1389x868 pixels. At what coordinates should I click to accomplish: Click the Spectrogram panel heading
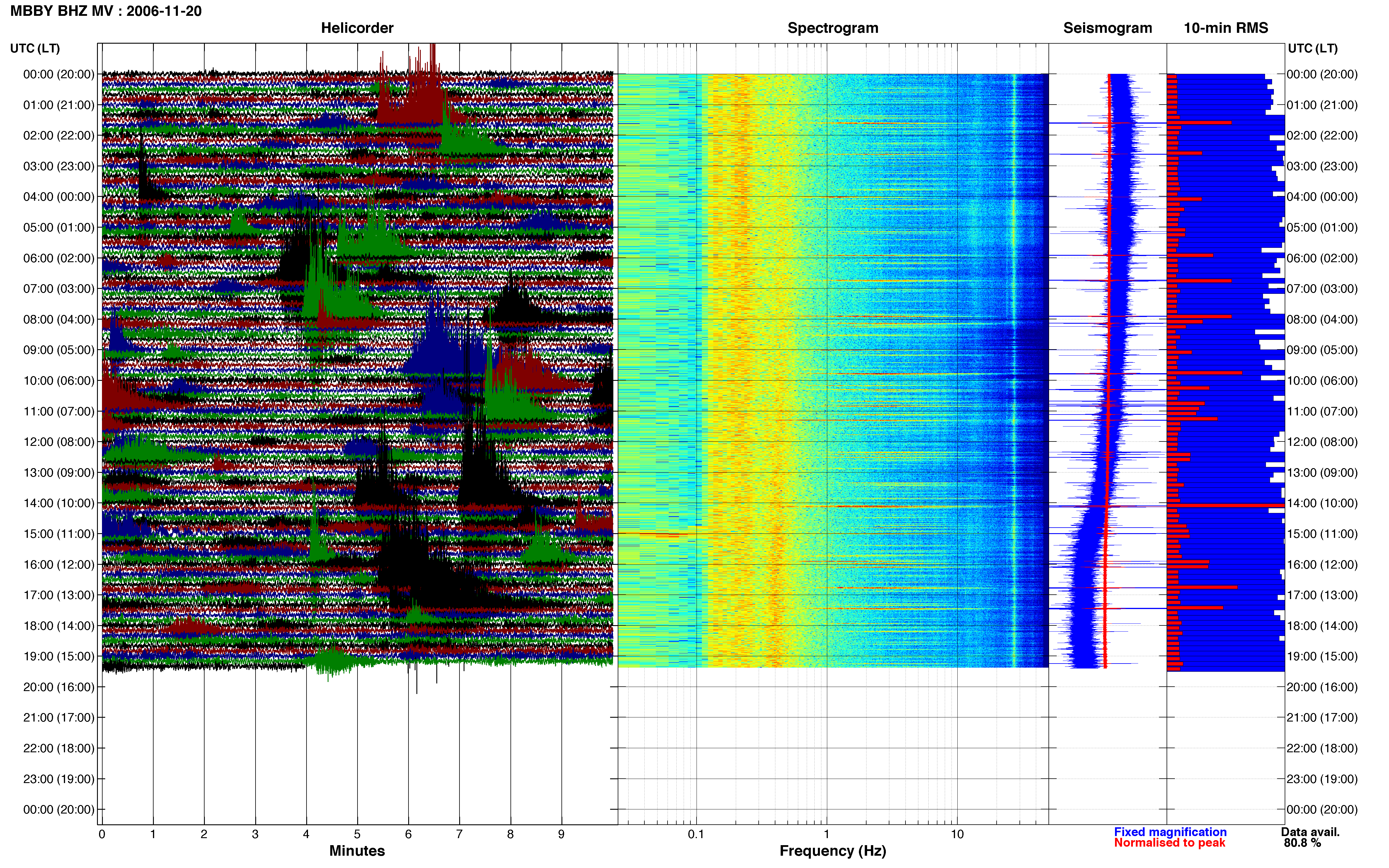click(833, 28)
